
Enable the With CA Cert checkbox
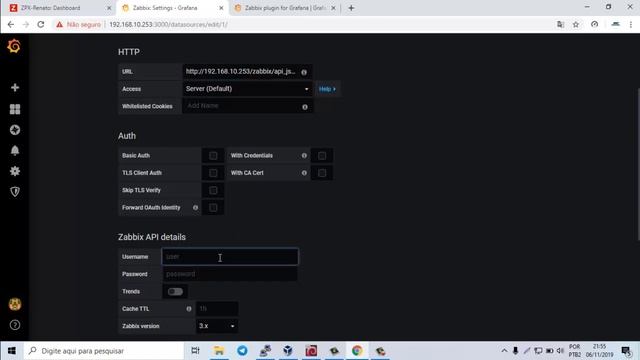322,173
